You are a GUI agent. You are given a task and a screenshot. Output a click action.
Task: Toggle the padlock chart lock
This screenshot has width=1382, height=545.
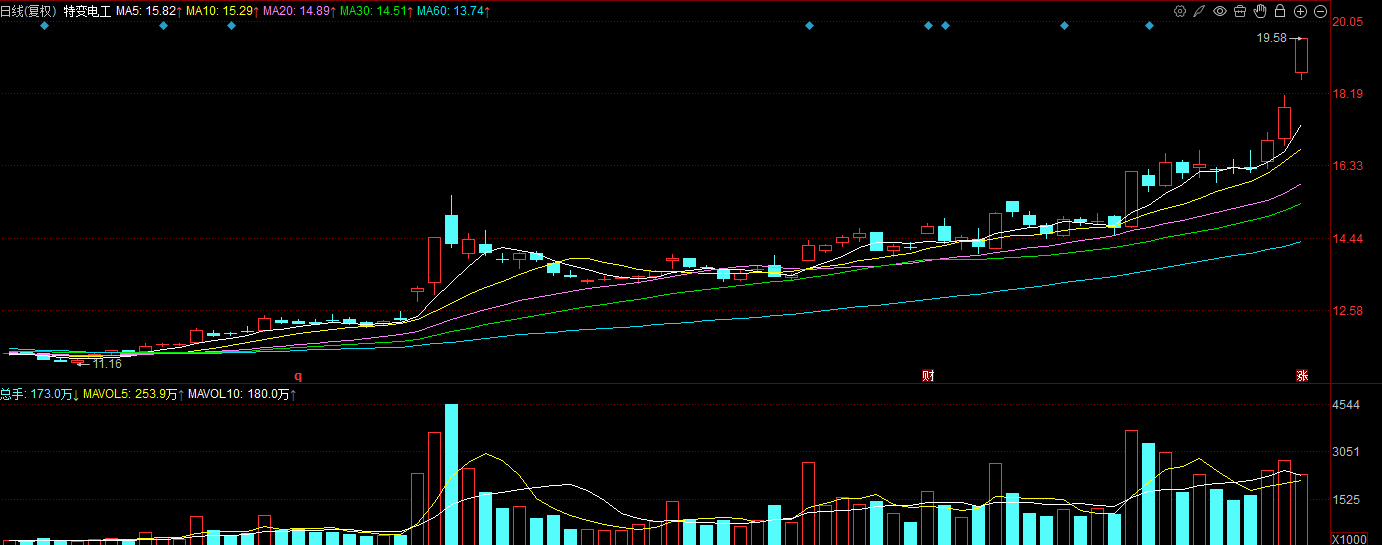pos(1280,11)
